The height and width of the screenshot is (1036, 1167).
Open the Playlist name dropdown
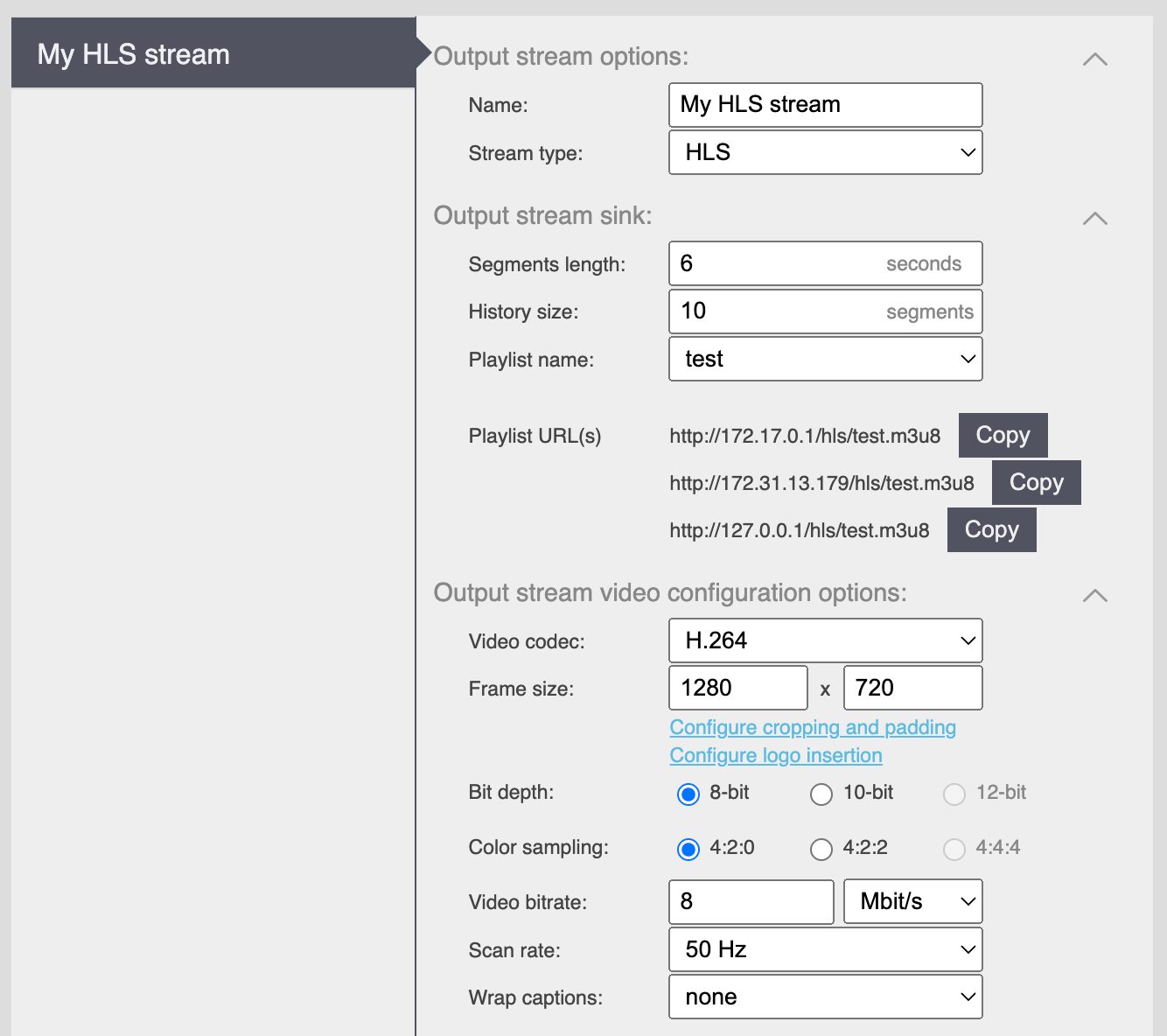[826, 359]
